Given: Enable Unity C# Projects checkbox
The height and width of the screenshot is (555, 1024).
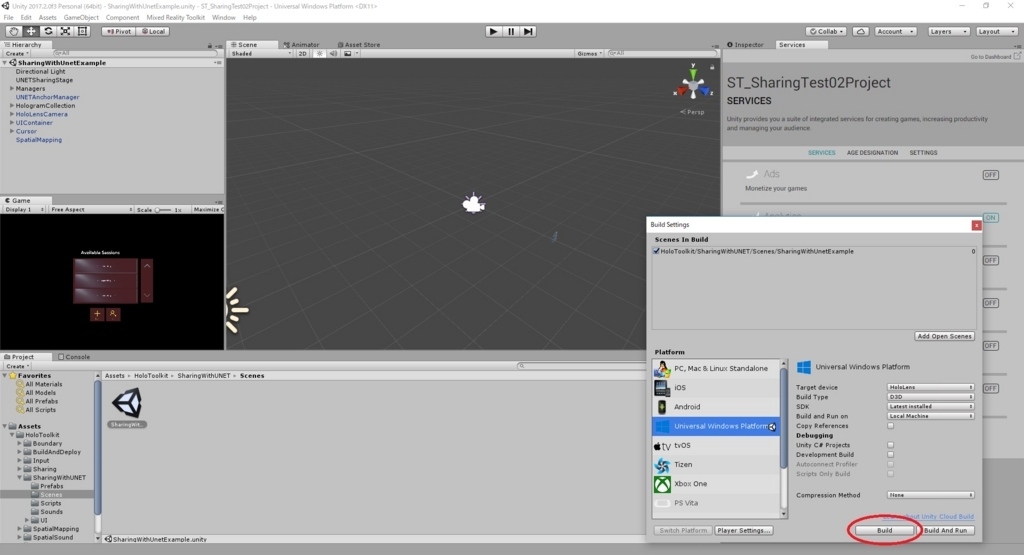Looking at the screenshot, I should (x=890, y=445).
